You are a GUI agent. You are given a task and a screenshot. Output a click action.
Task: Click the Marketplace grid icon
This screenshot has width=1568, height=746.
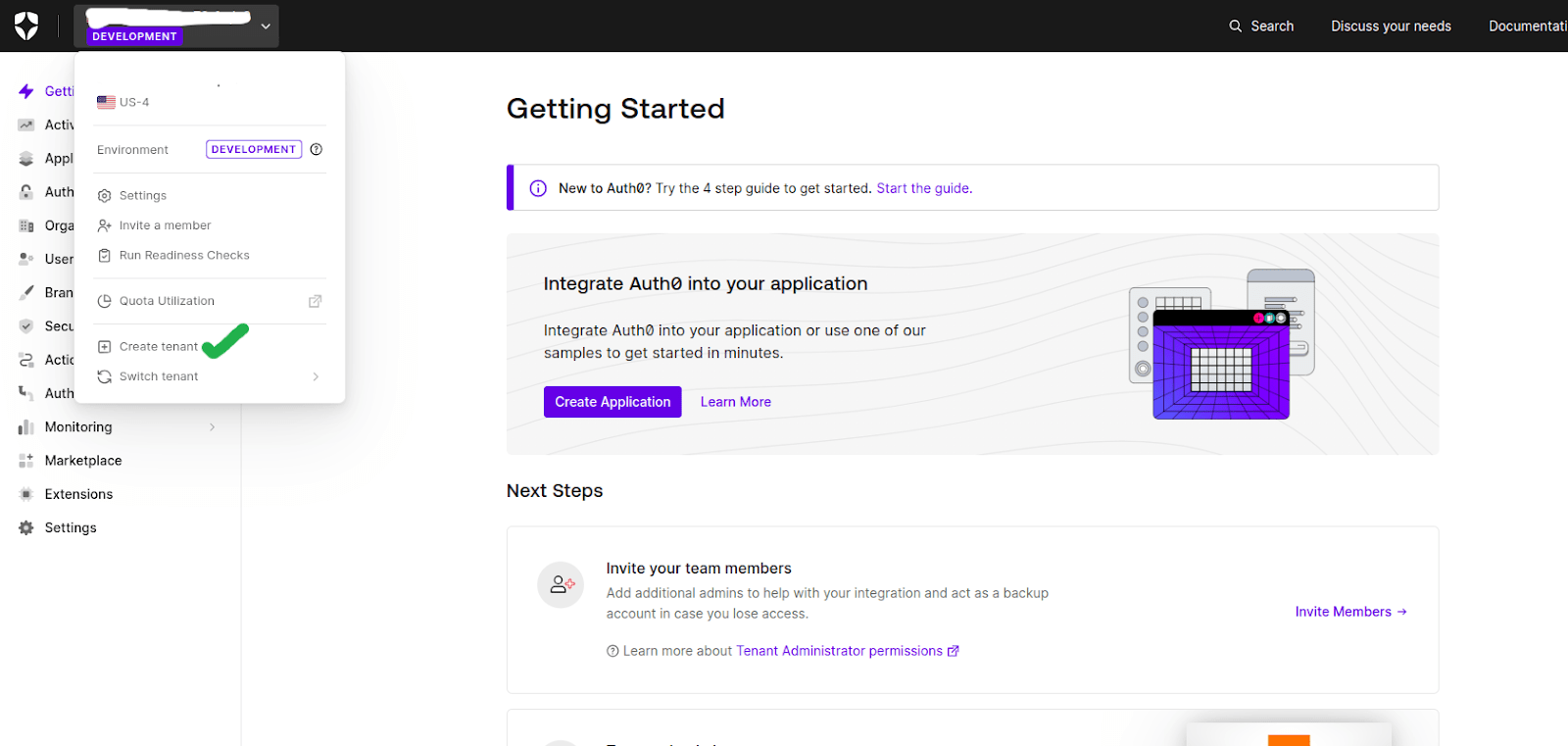point(26,461)
